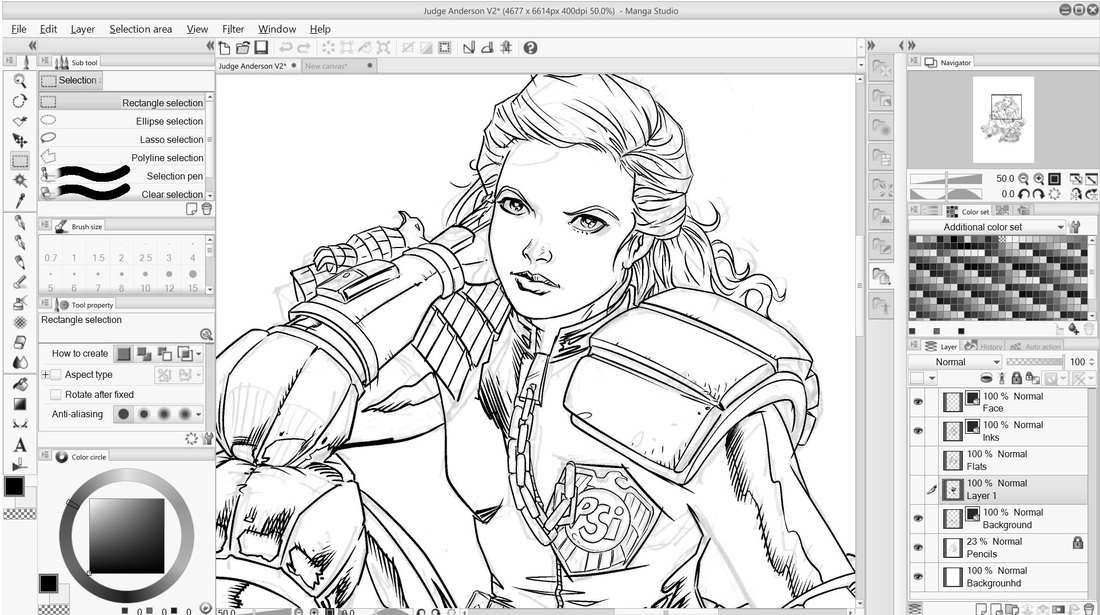This screenshot has width=1100, height=615.
Task: Click the Tool property wrench settings icon
Action: (x=208, y=438)
